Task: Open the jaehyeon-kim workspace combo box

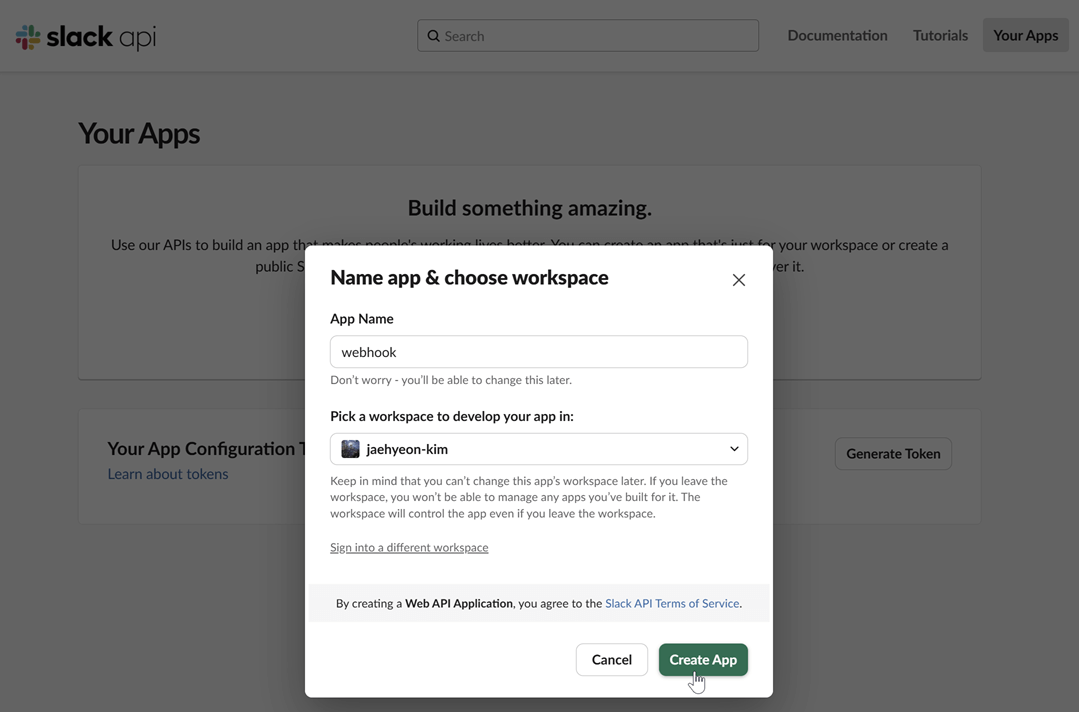Action: tap(538, 448)
